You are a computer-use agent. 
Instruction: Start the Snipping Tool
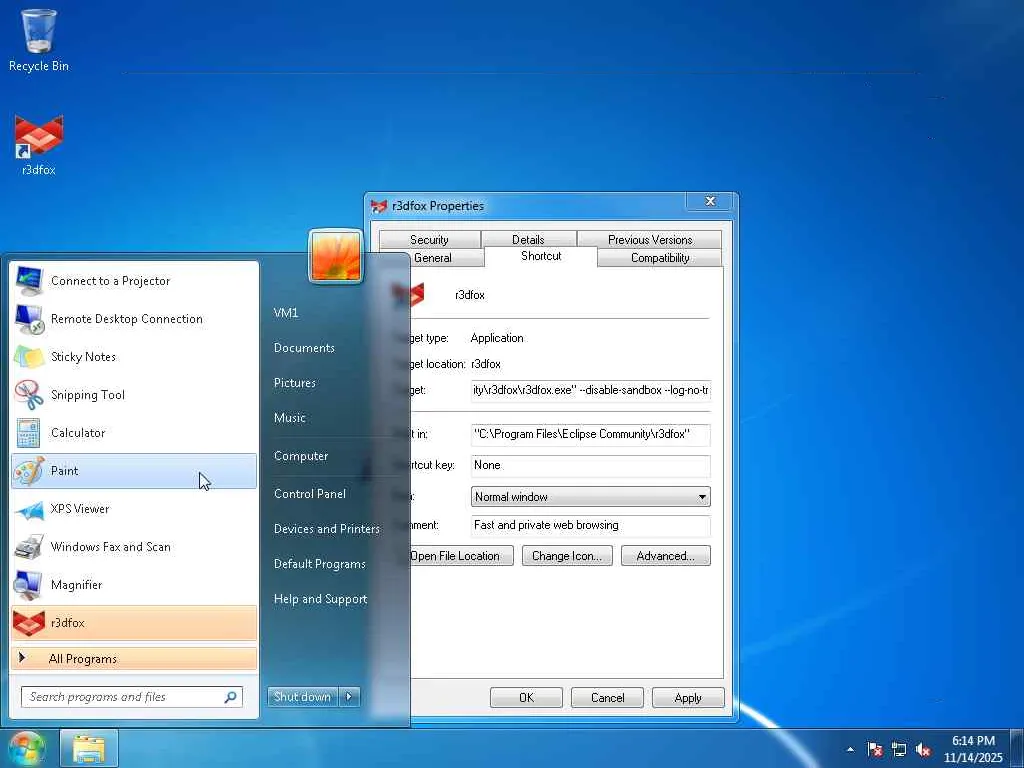coord(134,394)
